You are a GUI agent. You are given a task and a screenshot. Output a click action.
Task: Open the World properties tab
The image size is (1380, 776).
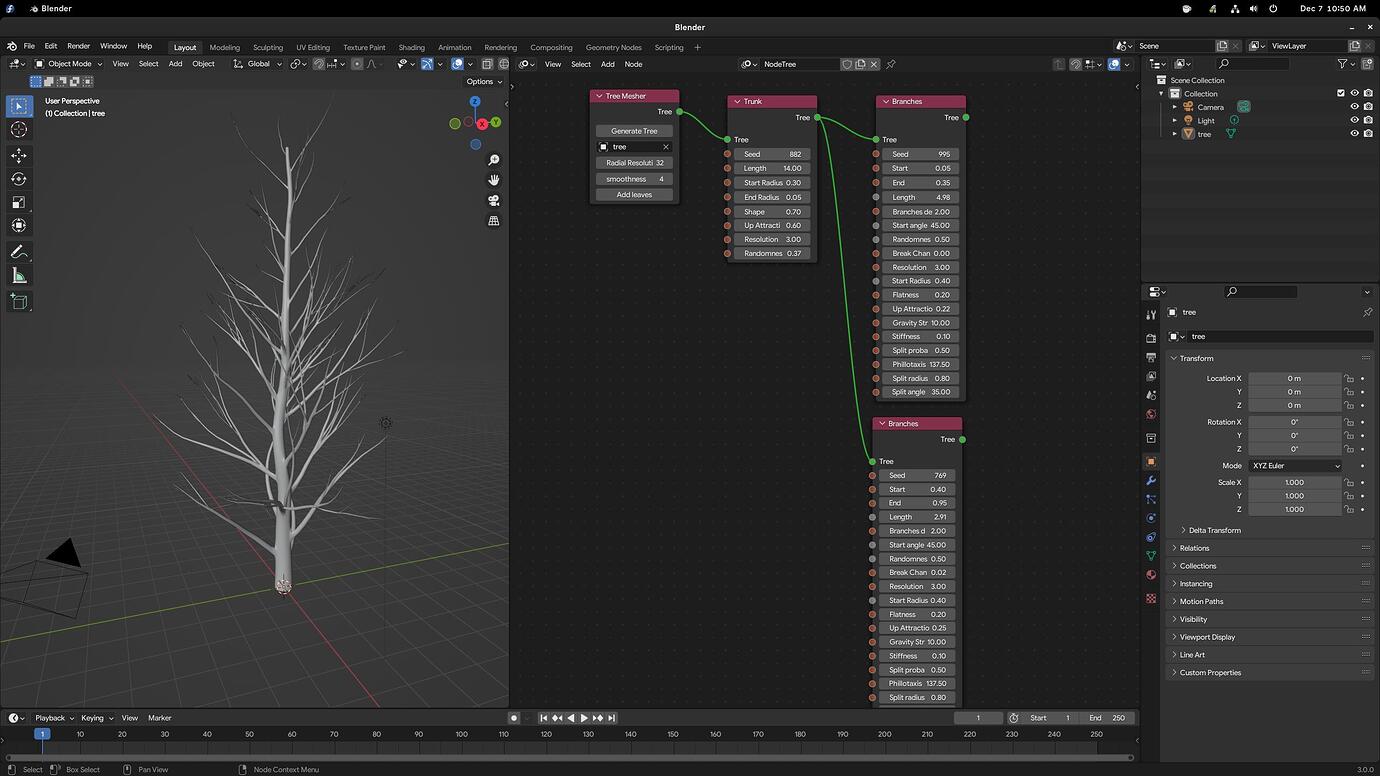point(1151,414)
